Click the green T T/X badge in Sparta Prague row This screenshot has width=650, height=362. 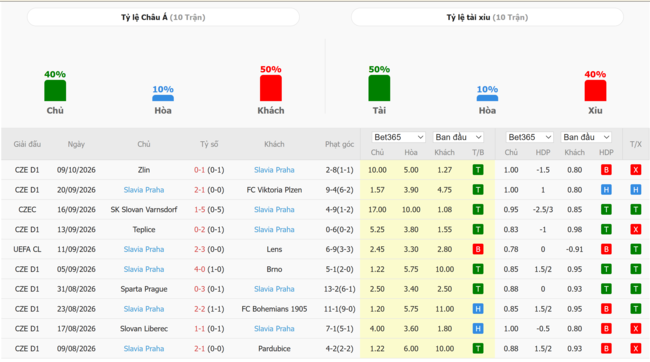point(635,289)
